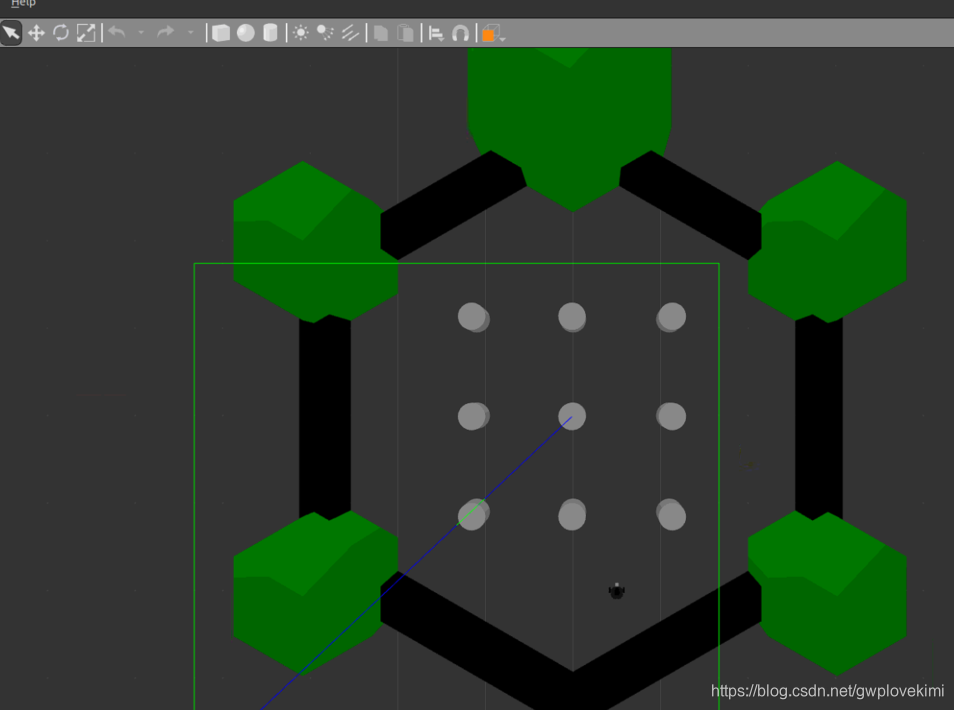Add a directional light source

pyautogui.click(x=350, y=33)
